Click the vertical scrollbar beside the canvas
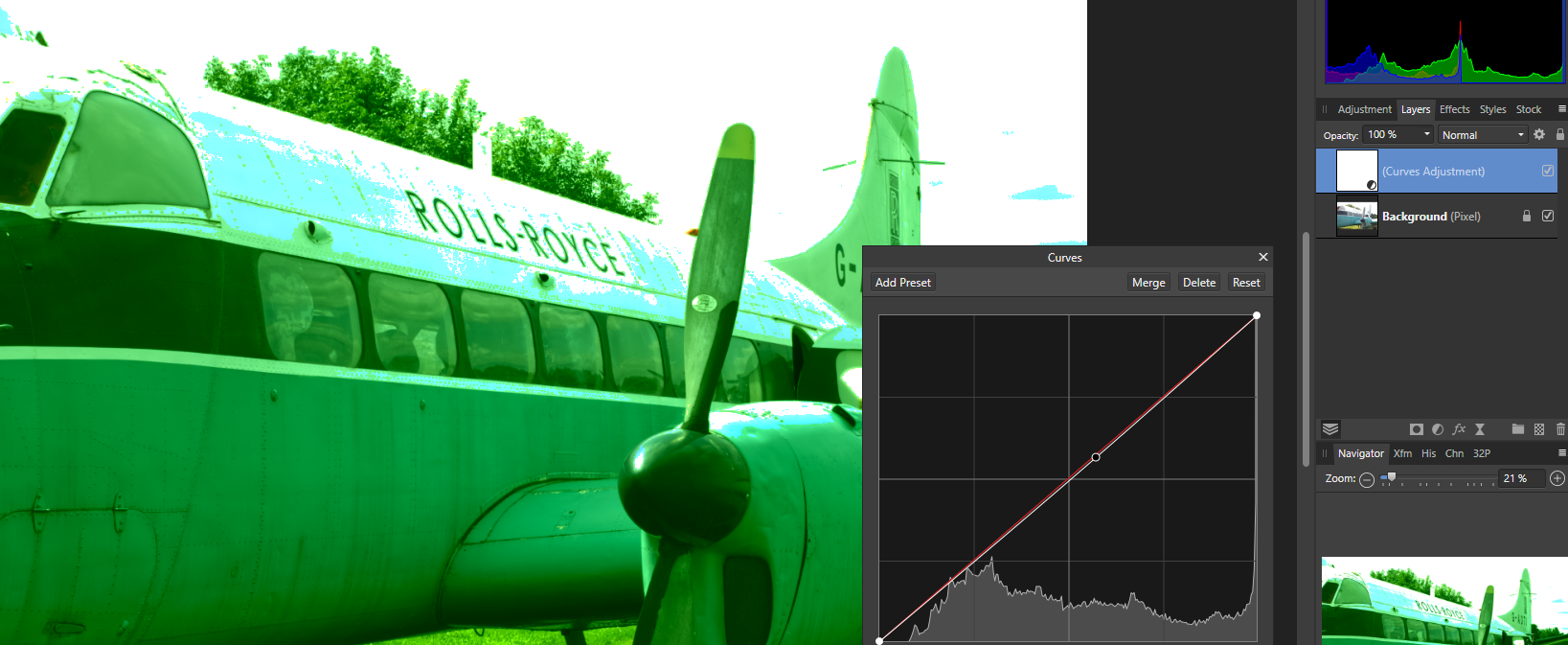Viewport: 1568px width, 645px height. pyautogui.click(x=1305, y=349)
